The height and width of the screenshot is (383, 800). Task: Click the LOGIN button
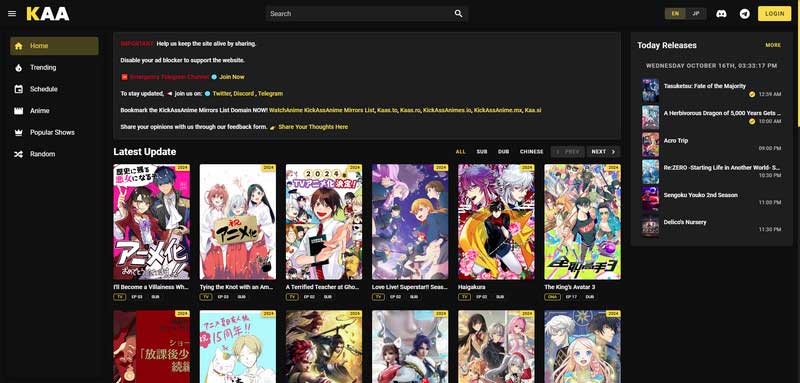[x=774, y=14]
